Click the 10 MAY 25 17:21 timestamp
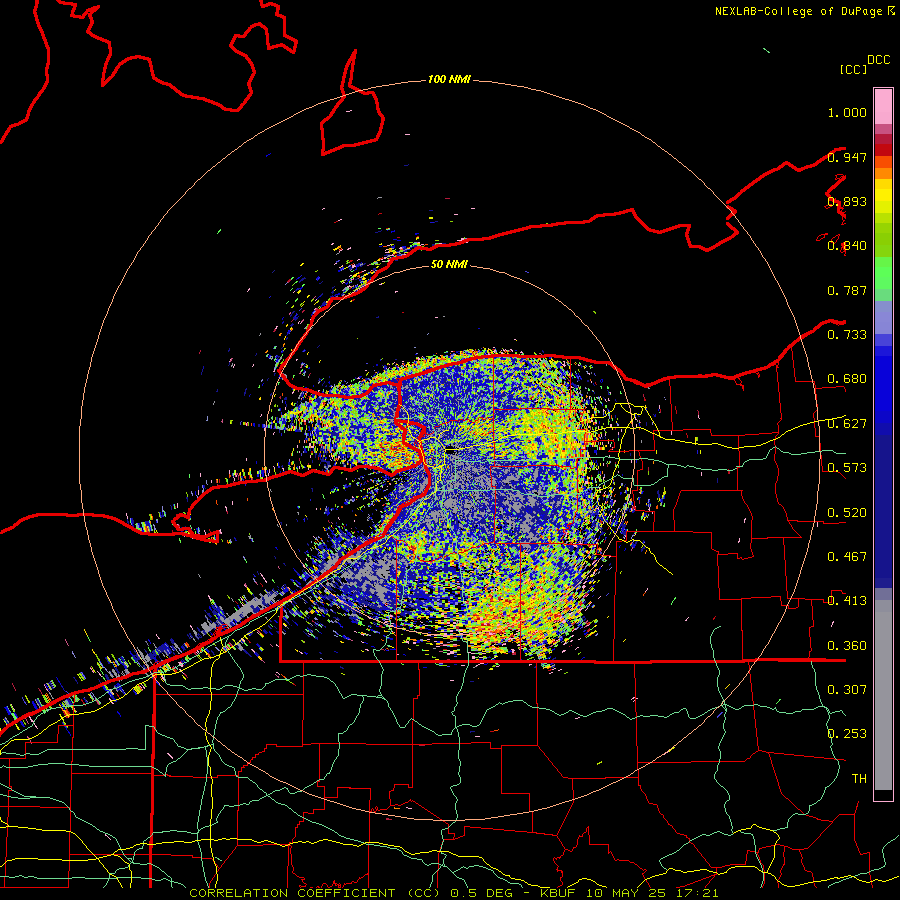This screenshot has height=900, width=900. coord(652,893)
